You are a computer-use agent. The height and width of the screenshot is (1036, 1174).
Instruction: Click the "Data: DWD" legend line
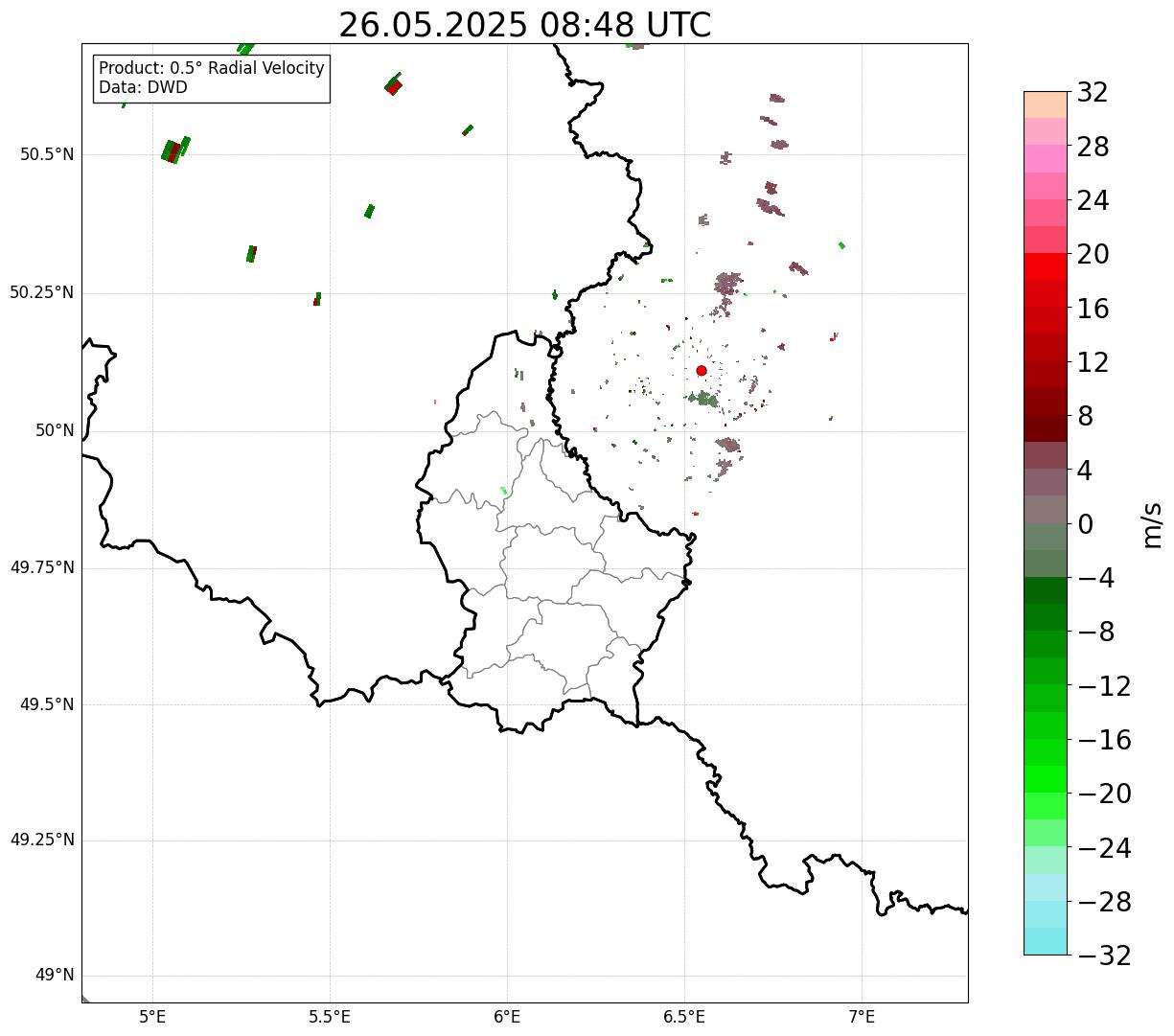(143, 87)
